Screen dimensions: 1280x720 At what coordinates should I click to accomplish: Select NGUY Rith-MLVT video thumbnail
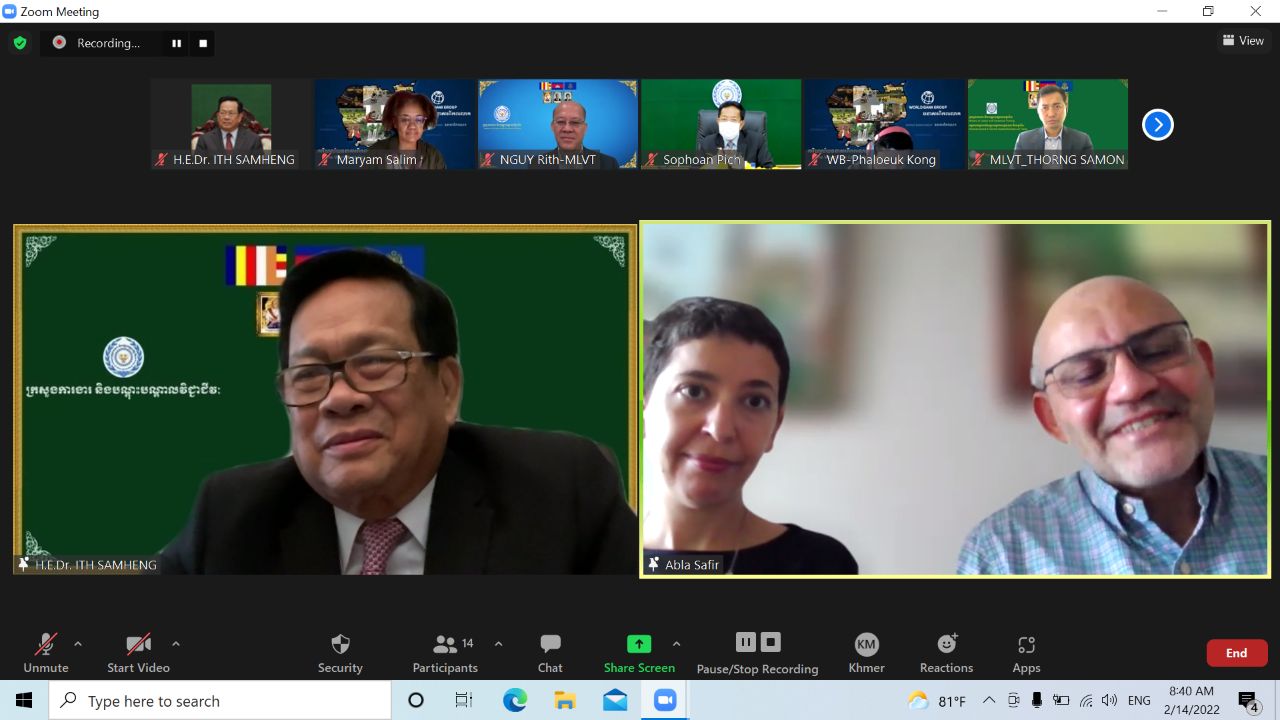[x=557, y=124]
